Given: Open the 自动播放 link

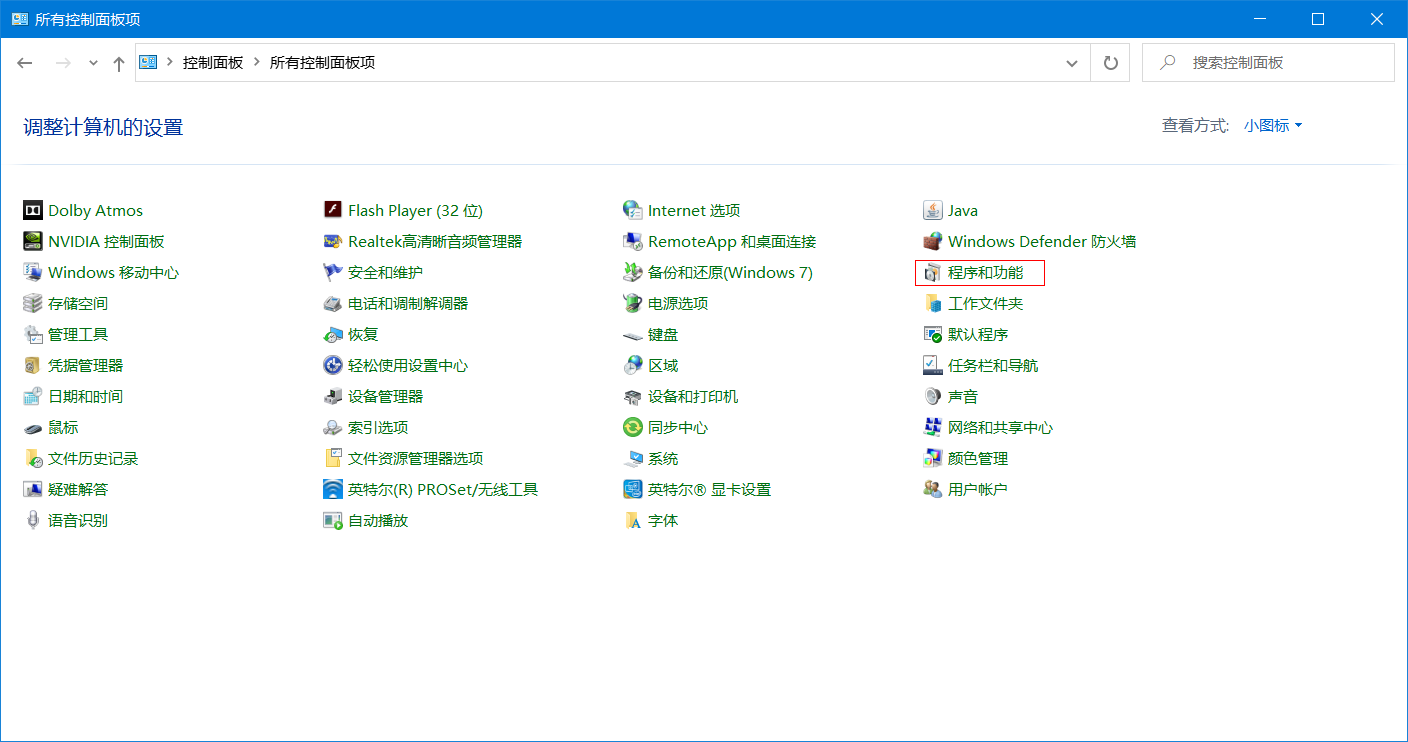Looking at the screenshot, I should pyautogui.click(x=378, y=520).
